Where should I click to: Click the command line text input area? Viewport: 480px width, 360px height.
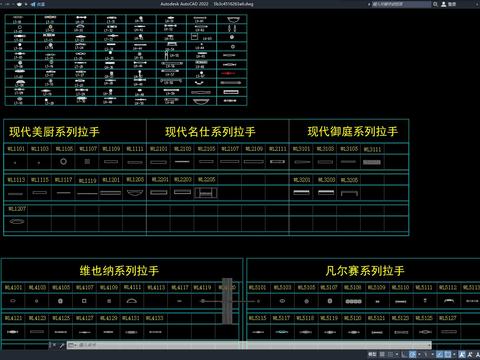[253, 345]
